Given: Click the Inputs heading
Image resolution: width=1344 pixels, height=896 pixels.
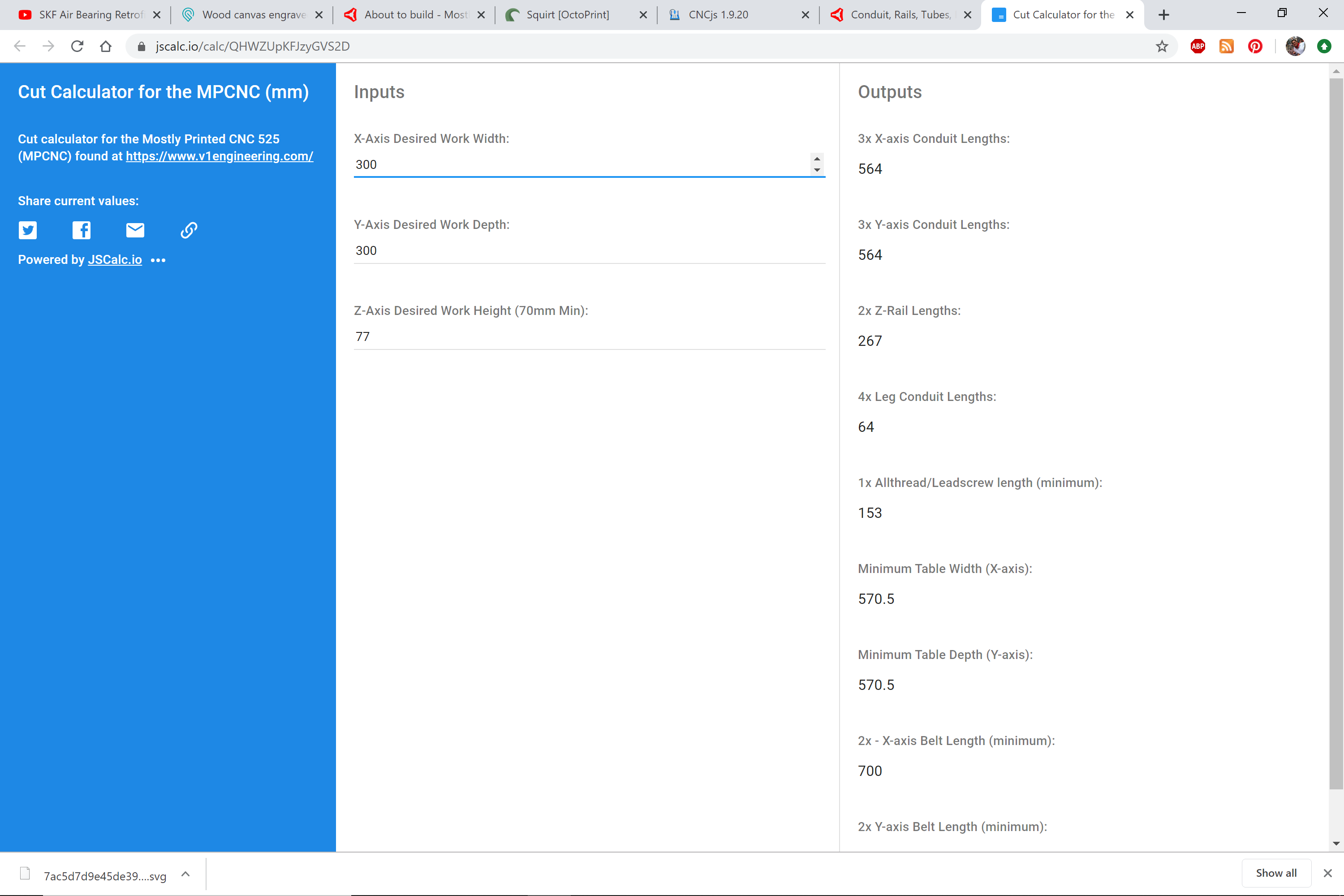Looking at the screenshot, I should point(379,92).
